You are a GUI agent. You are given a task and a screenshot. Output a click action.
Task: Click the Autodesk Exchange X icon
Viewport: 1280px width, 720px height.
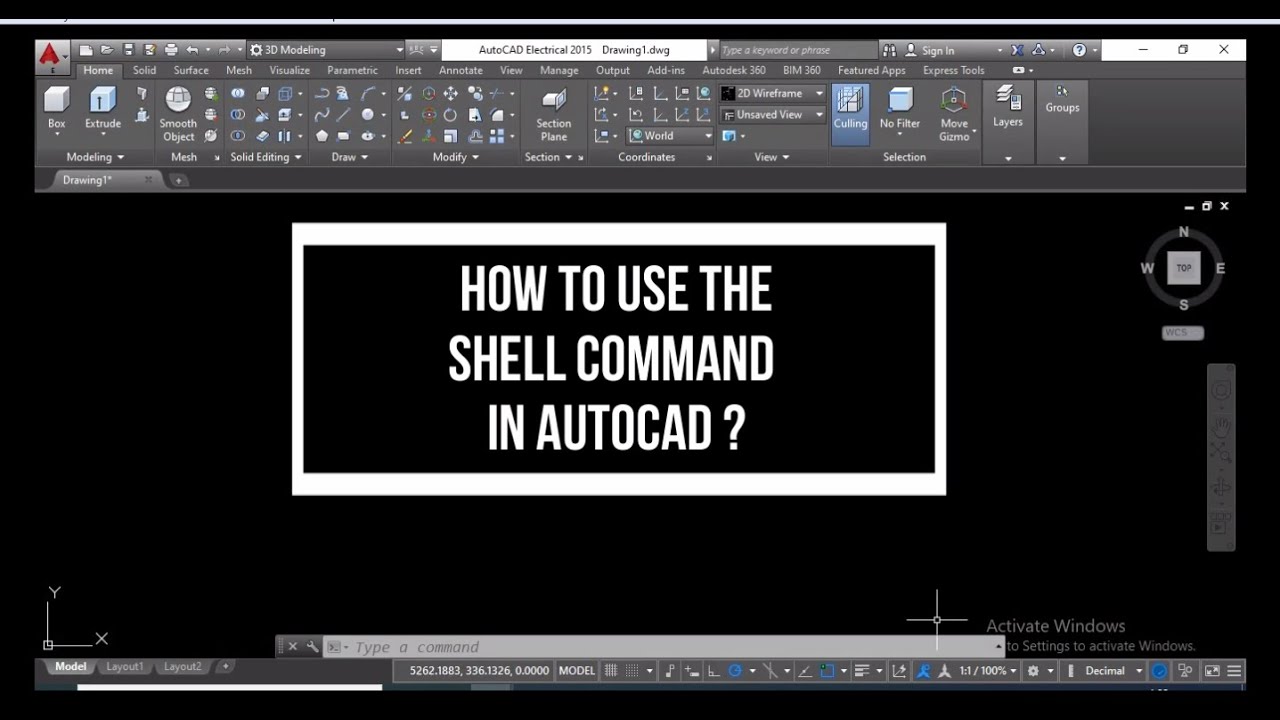pos(1017,50)
